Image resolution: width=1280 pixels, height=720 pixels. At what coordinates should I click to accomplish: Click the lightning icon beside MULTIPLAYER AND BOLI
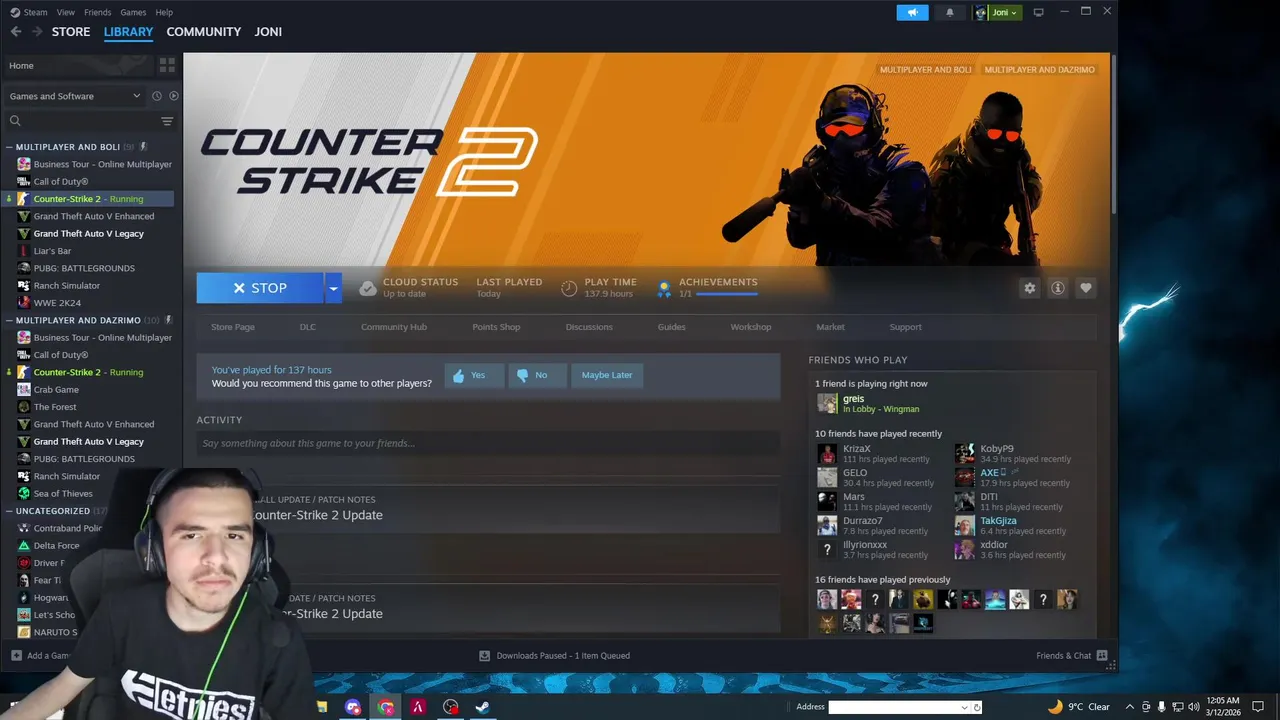(x=144, y=147)
